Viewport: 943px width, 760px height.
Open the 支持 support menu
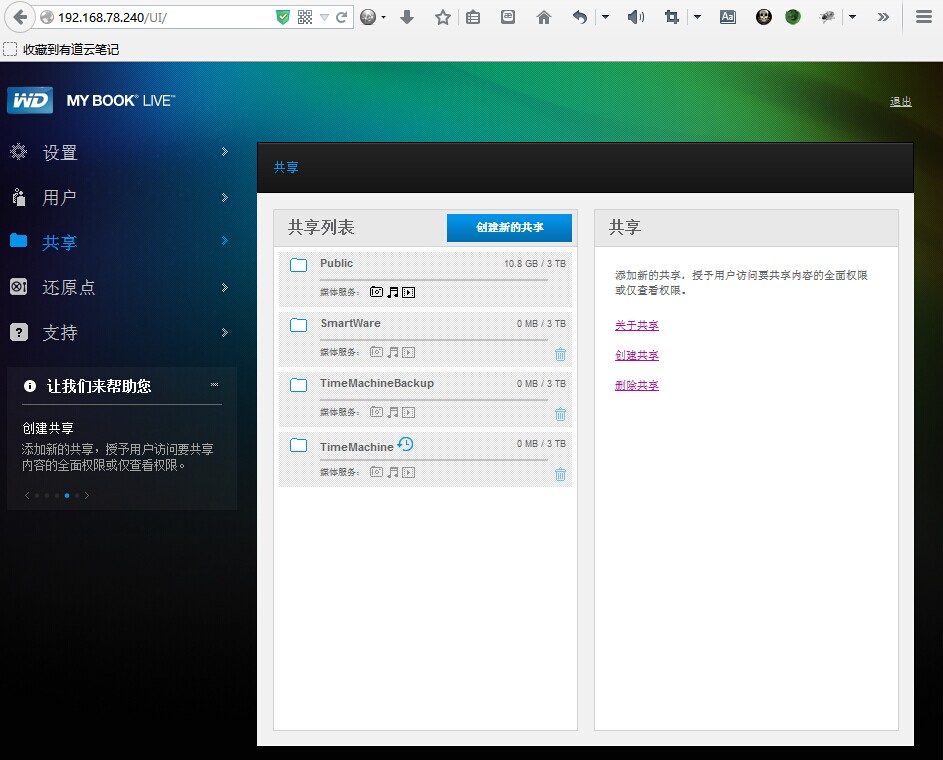(60, 332)
